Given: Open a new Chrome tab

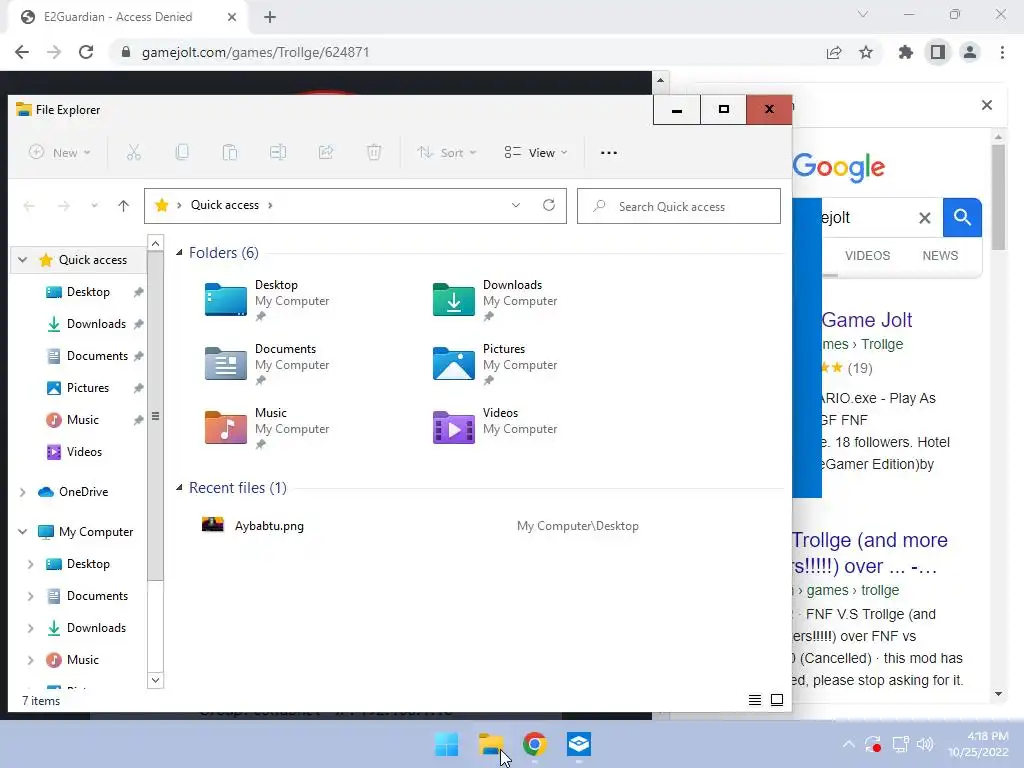Looking at the screenshot, I should (x=270, y=17).
